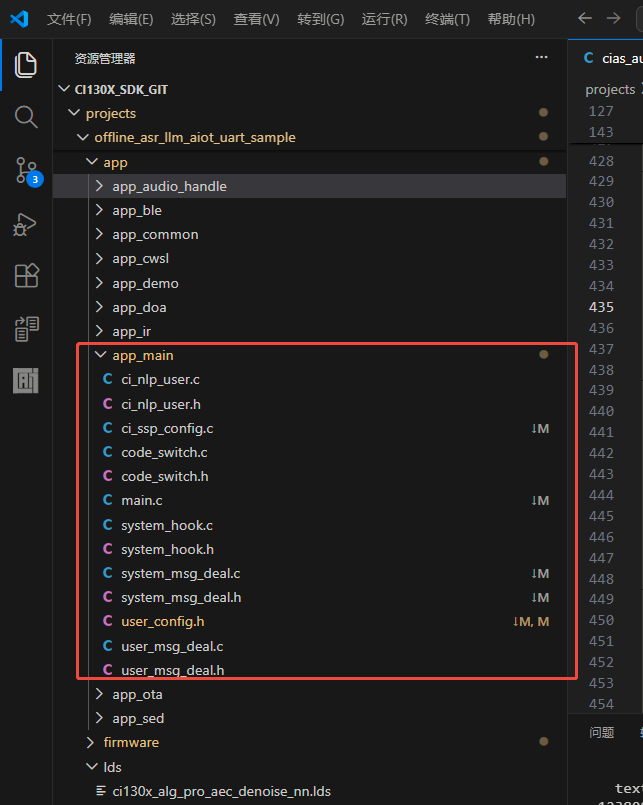The image size is (643, 805).
Task: Open main.c file in explorer
Action: pyautogui.click(x=141, y=500)
